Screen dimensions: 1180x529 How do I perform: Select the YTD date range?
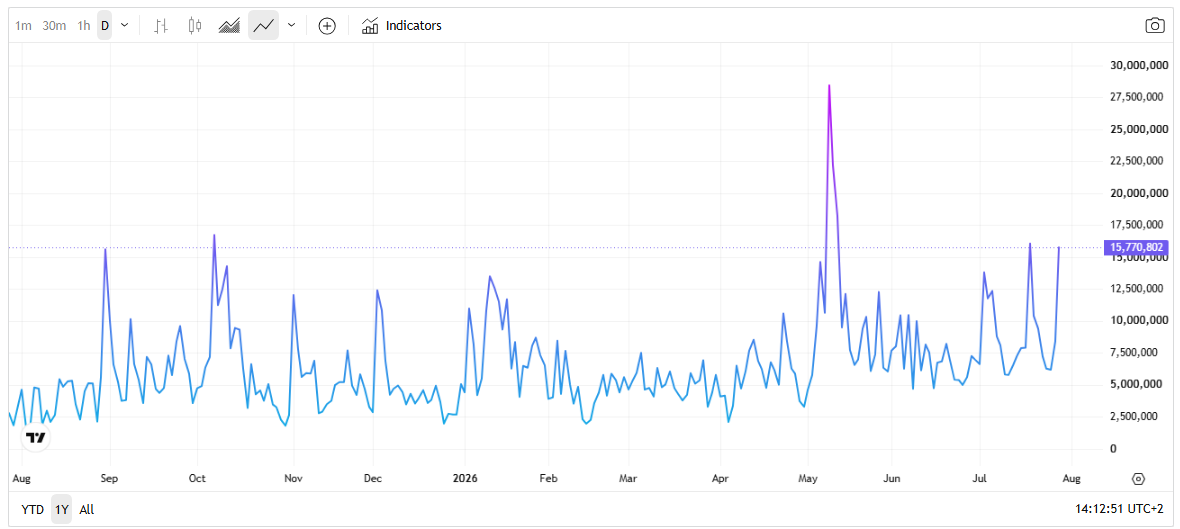[32, 509]
